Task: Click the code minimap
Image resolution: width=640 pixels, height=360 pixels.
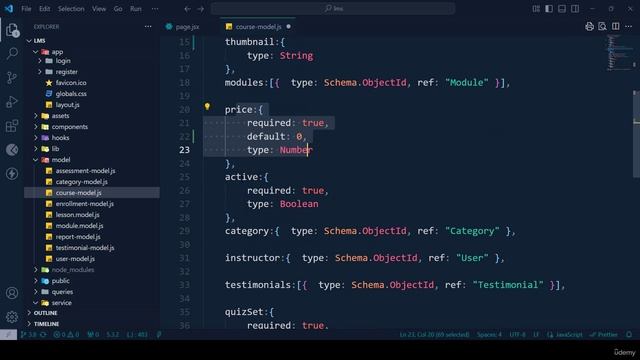Action: pos(620,53)
